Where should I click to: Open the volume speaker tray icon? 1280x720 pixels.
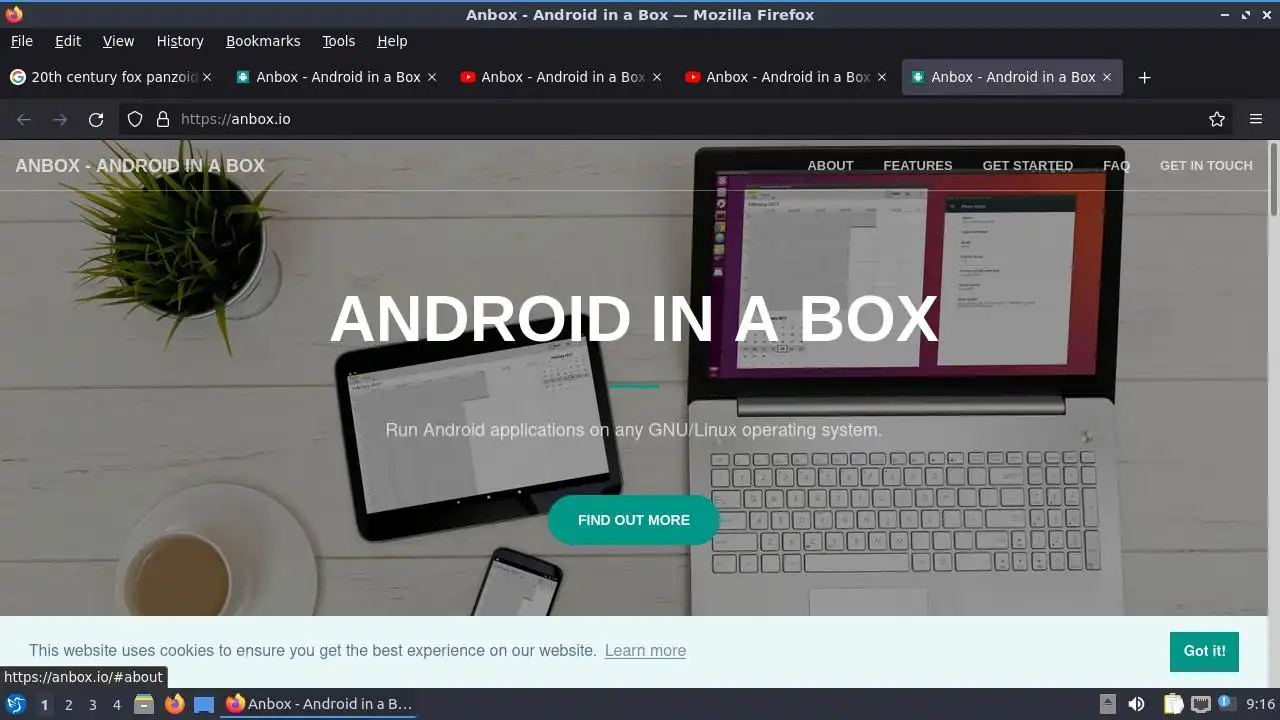coord(1137,704)
